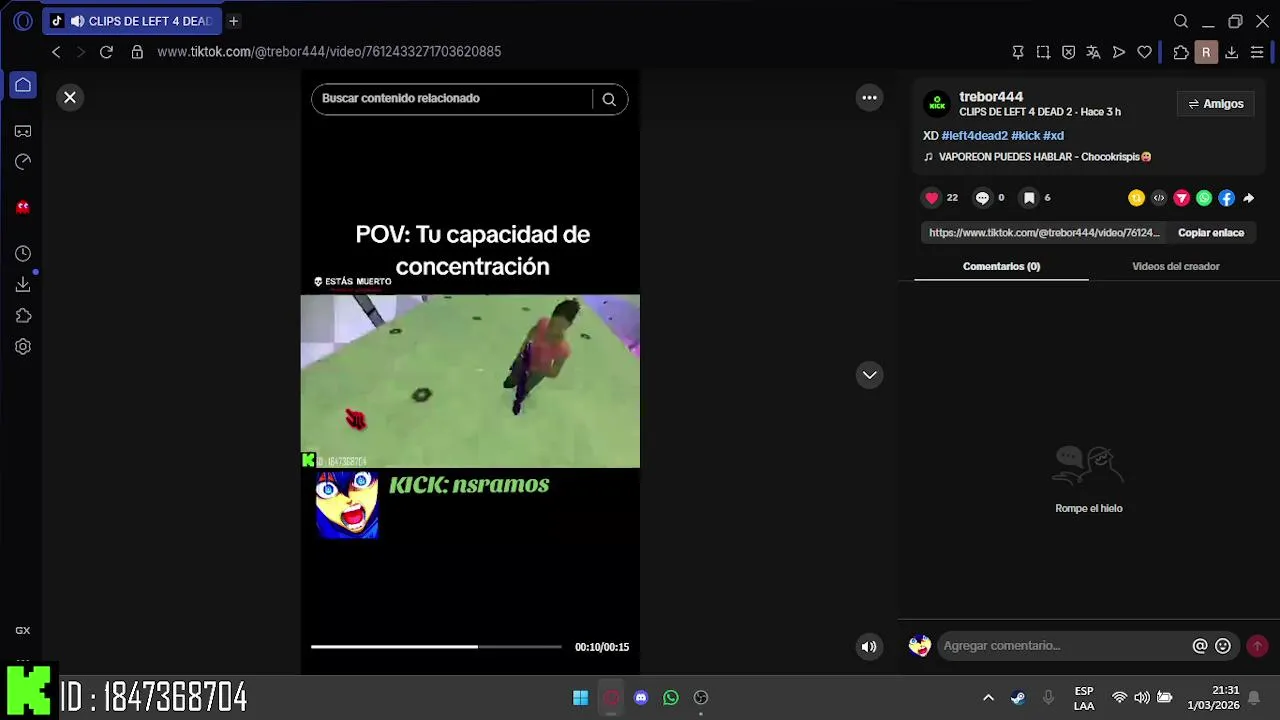Seek on the video progress bar
Screen dimensions: 1280x720
[x=436, y=647]
